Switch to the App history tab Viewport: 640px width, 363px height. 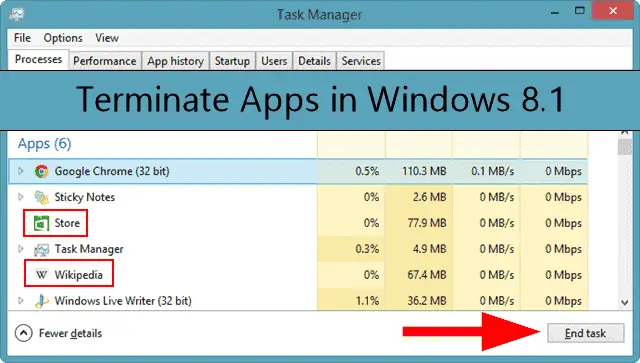click(176, 61)
